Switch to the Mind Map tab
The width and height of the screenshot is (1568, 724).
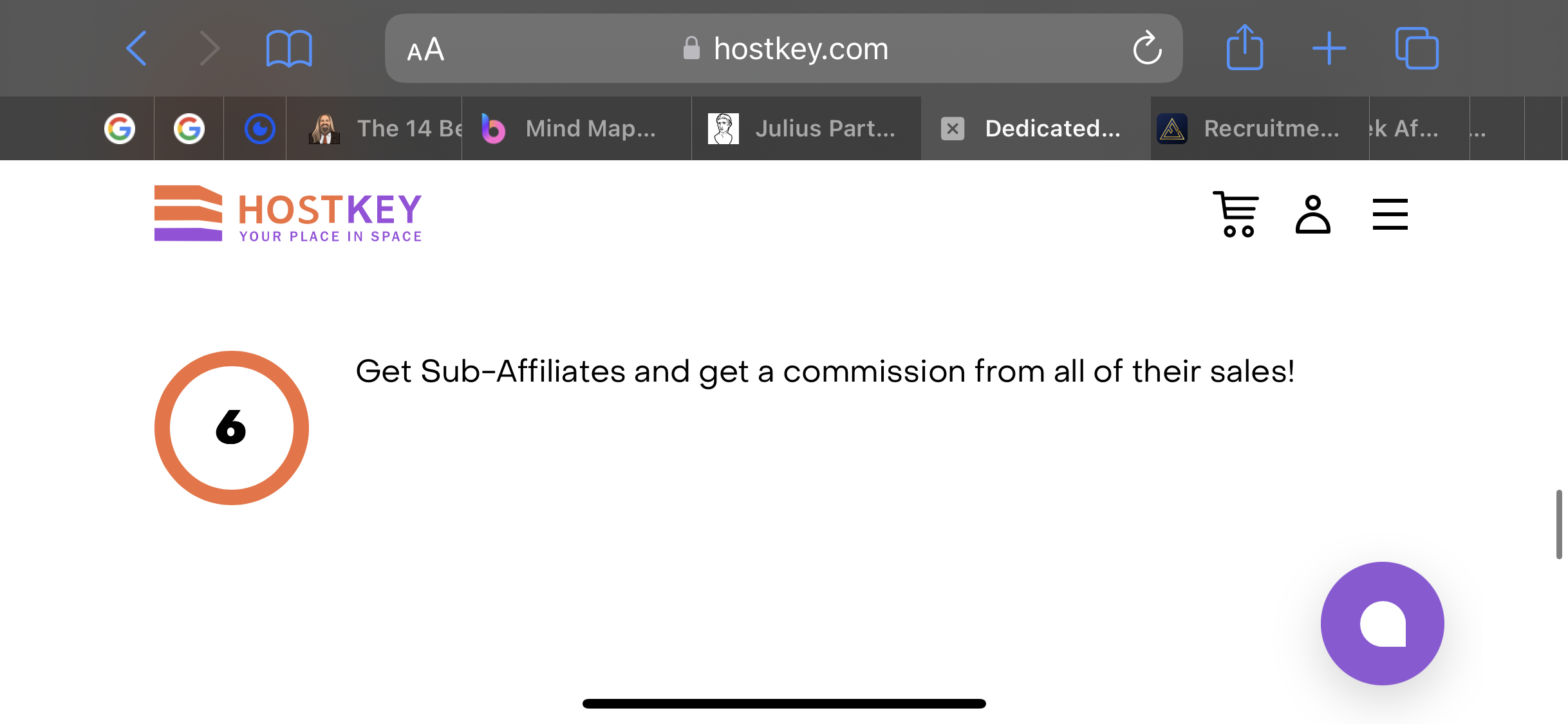tap(576, 128)
